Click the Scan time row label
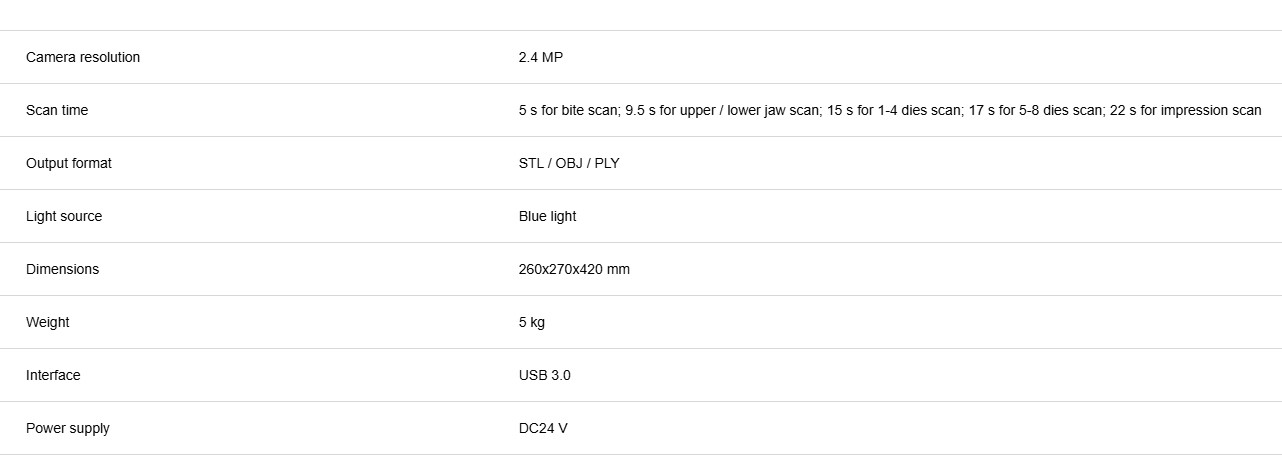The height and width of the screenshot is (465, 1282). (57, 111)
